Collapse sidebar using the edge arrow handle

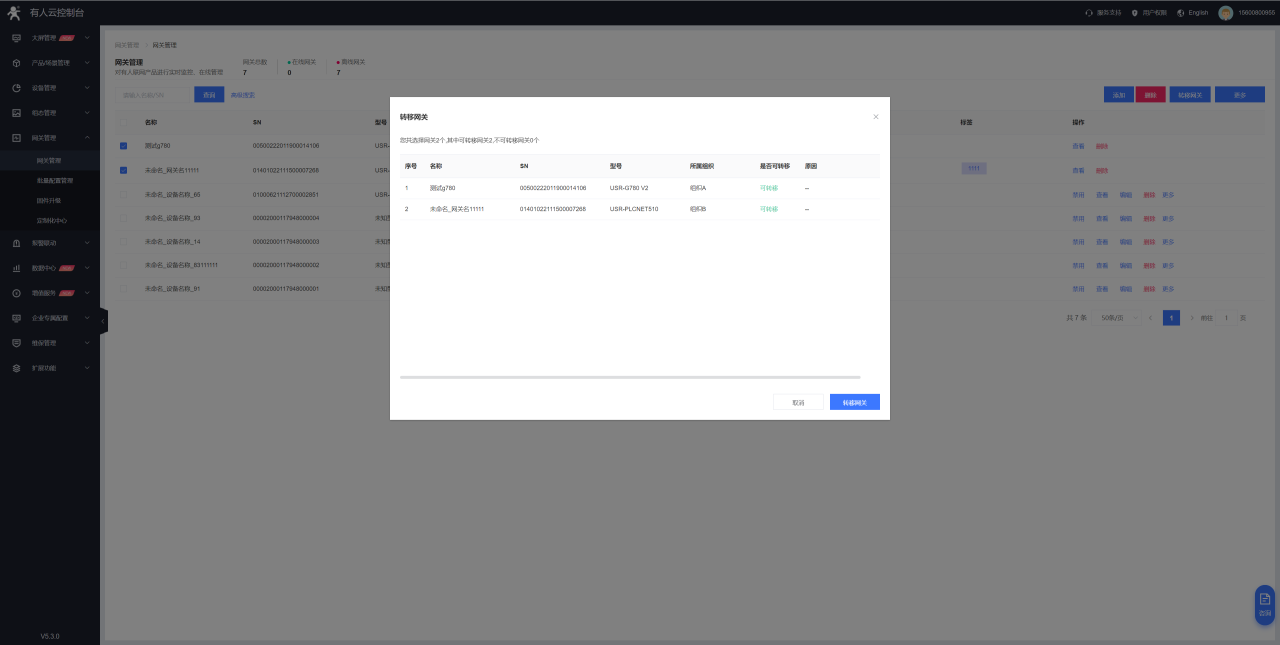click(103, 320)
